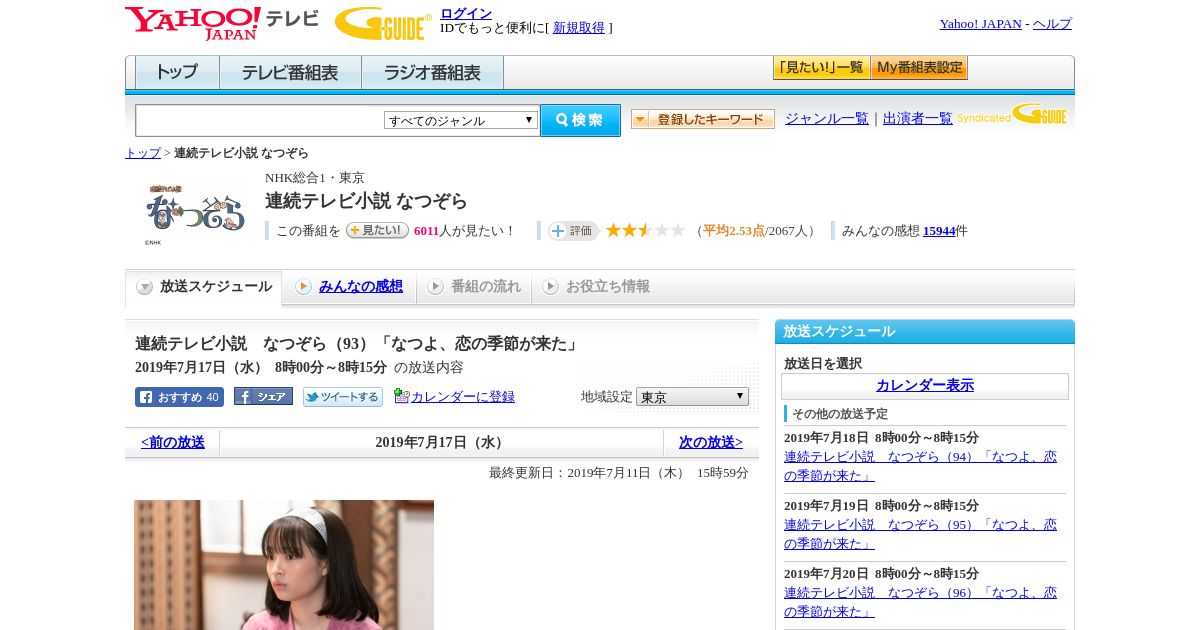1200x630 pixels.
Task: Open the ヘルプ link
Action: [1052, 24]
